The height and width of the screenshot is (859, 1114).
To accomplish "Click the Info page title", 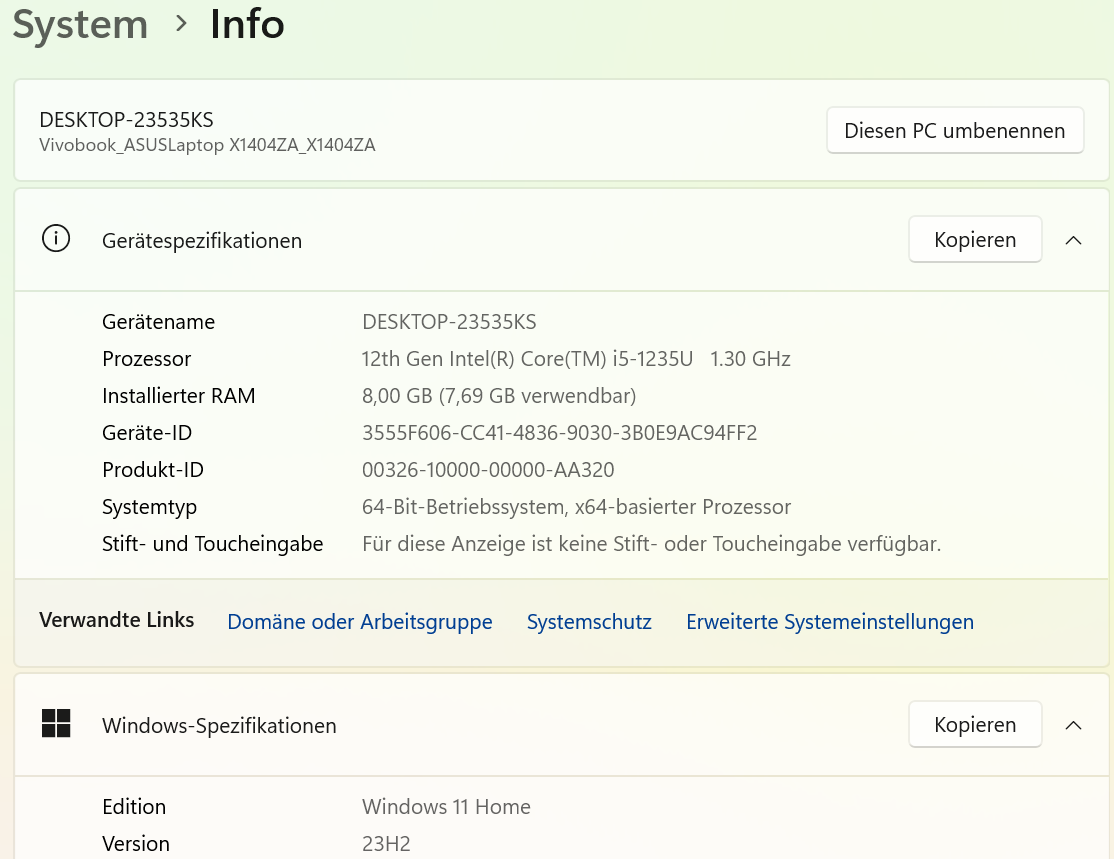I will 247,24.
